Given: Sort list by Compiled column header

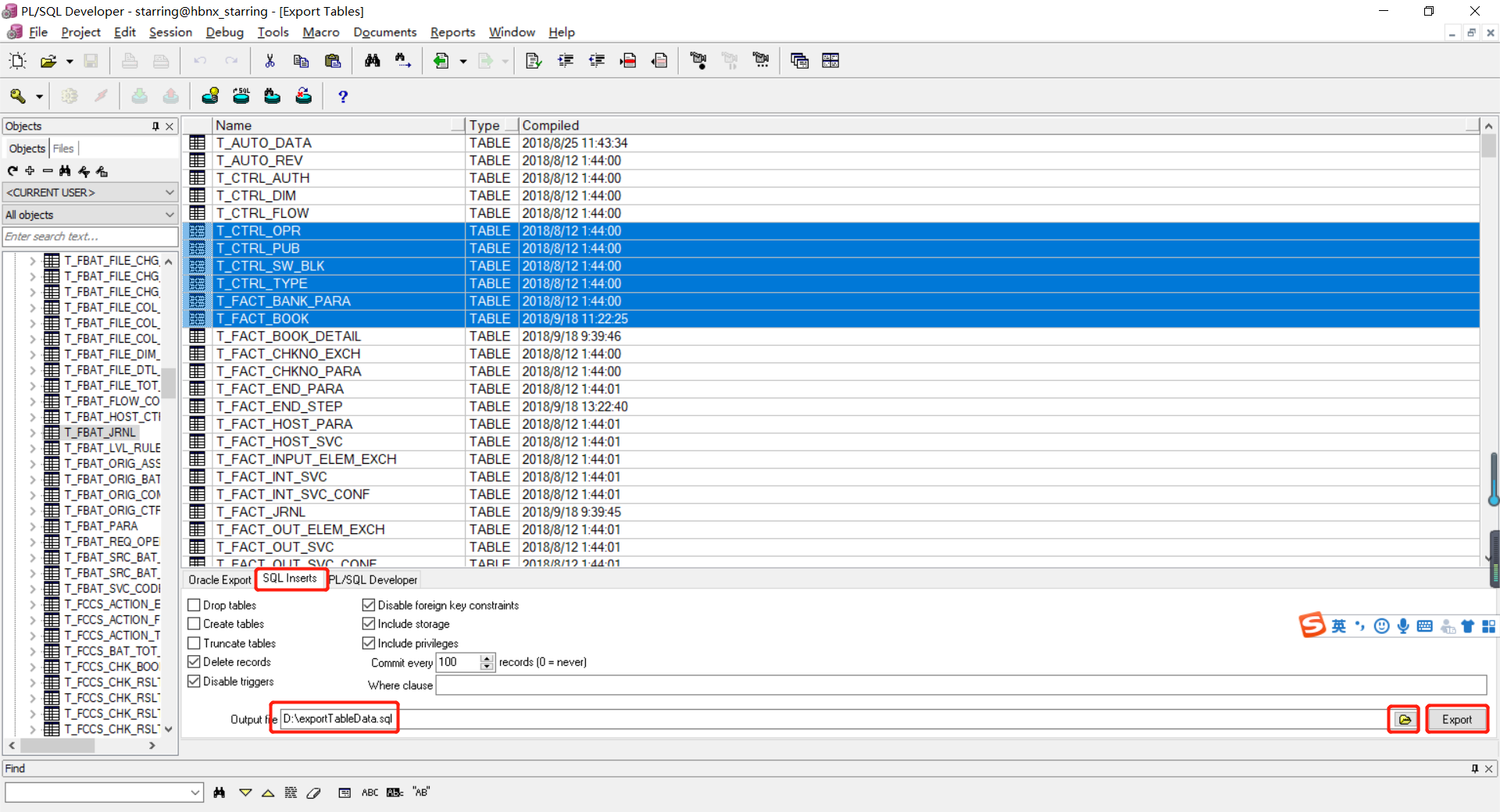Looking at the screenshot, I should (x=998, y=125).
